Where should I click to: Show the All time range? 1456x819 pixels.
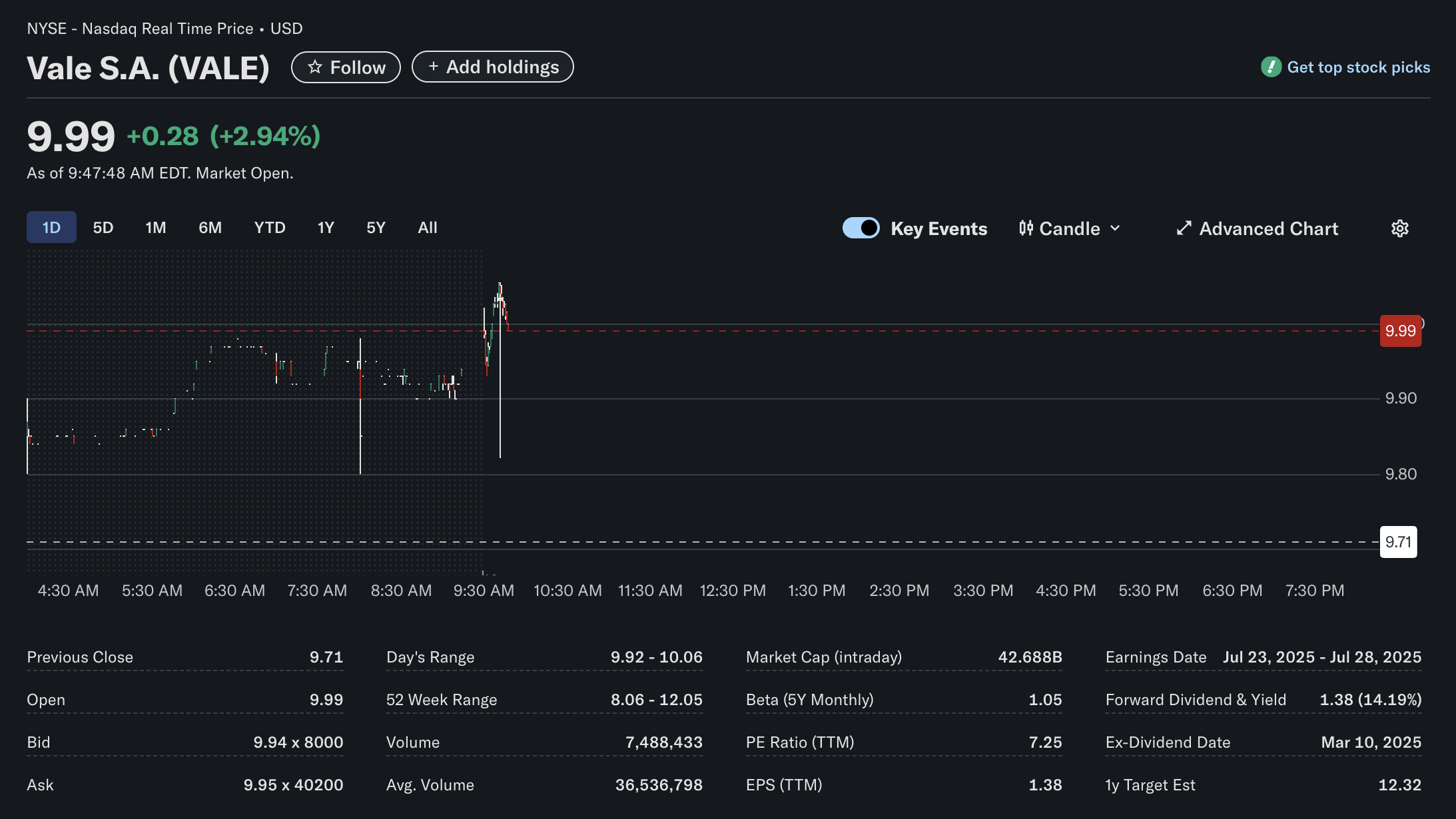pyautogui.click(x=428, y=227)
